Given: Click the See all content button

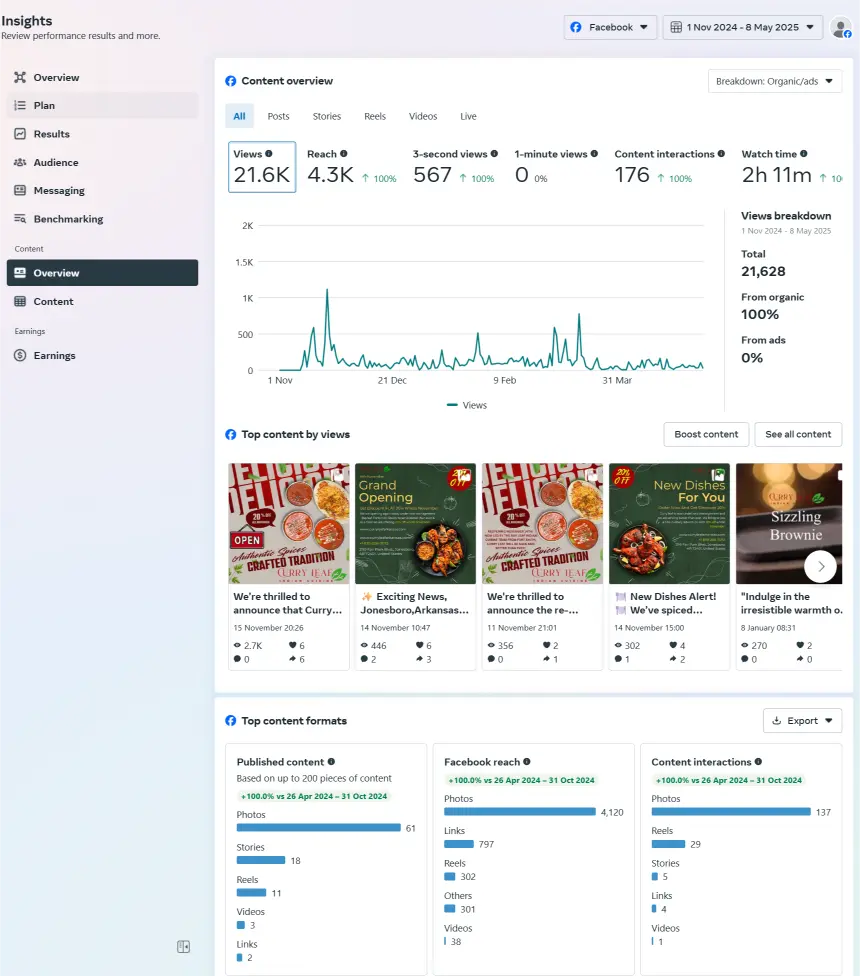Looking at the screenshot, I should pos(798,434).
